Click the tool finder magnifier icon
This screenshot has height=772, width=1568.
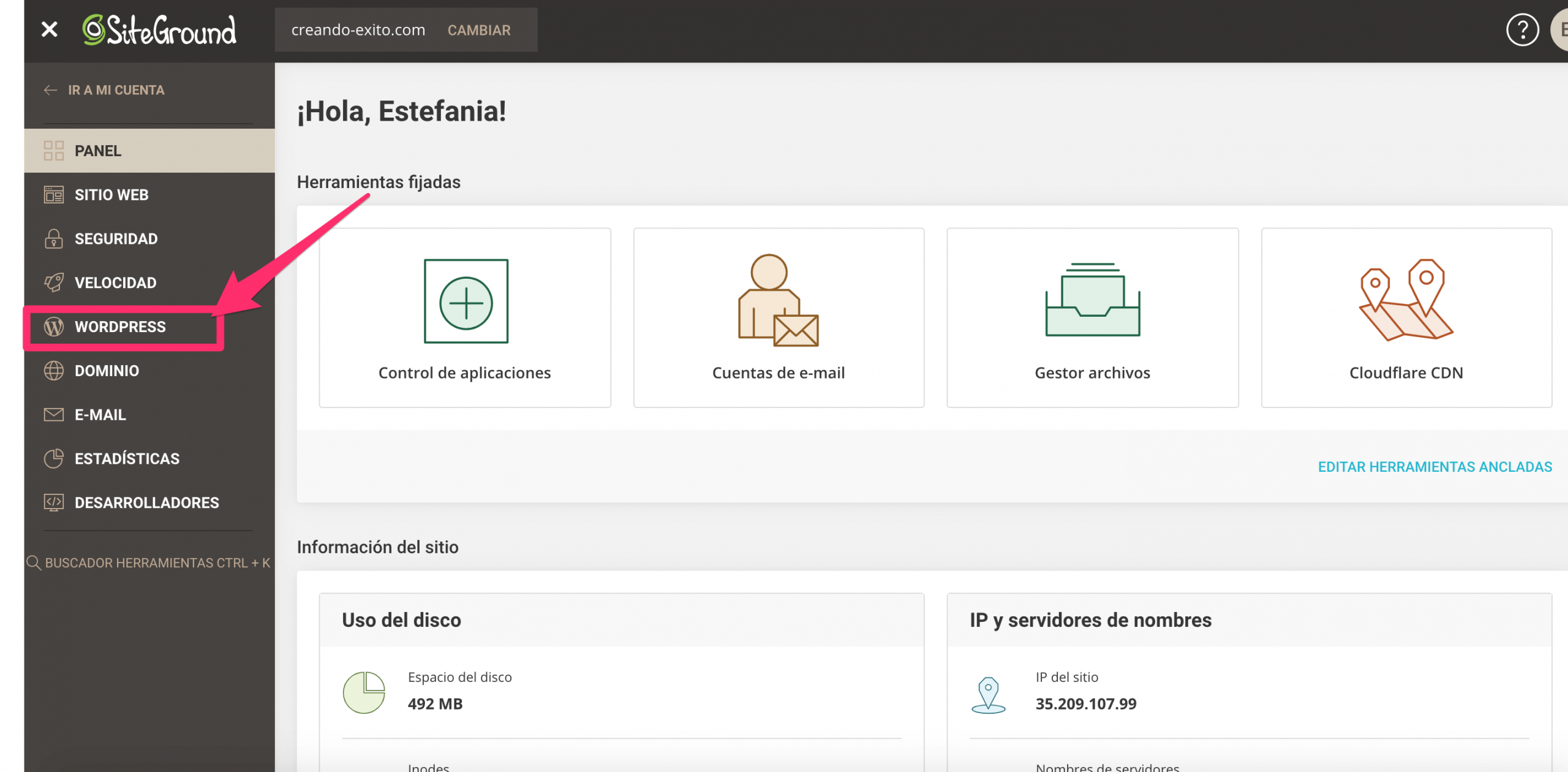tap(34, 563)
